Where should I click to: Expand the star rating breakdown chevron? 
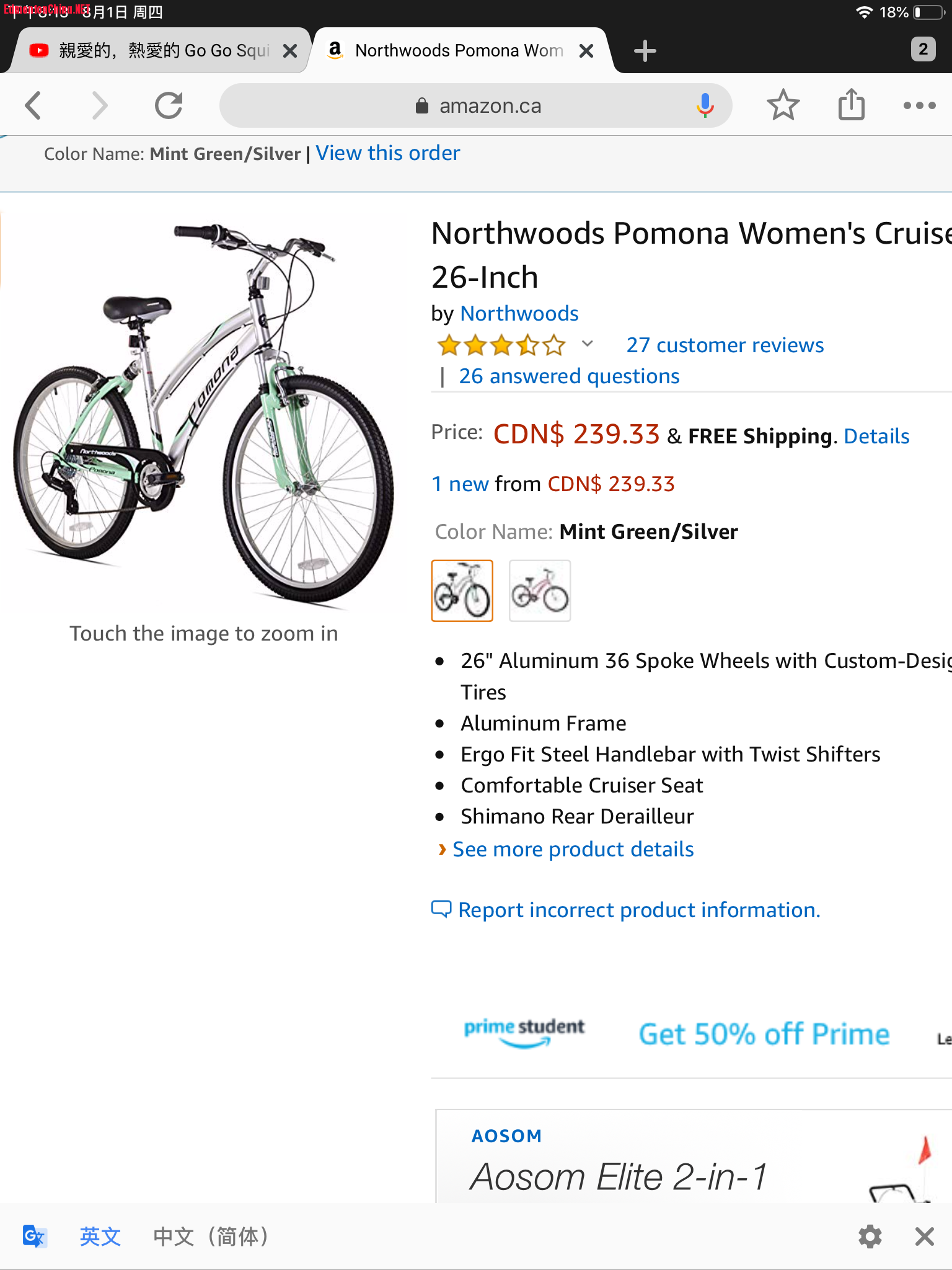588,344
